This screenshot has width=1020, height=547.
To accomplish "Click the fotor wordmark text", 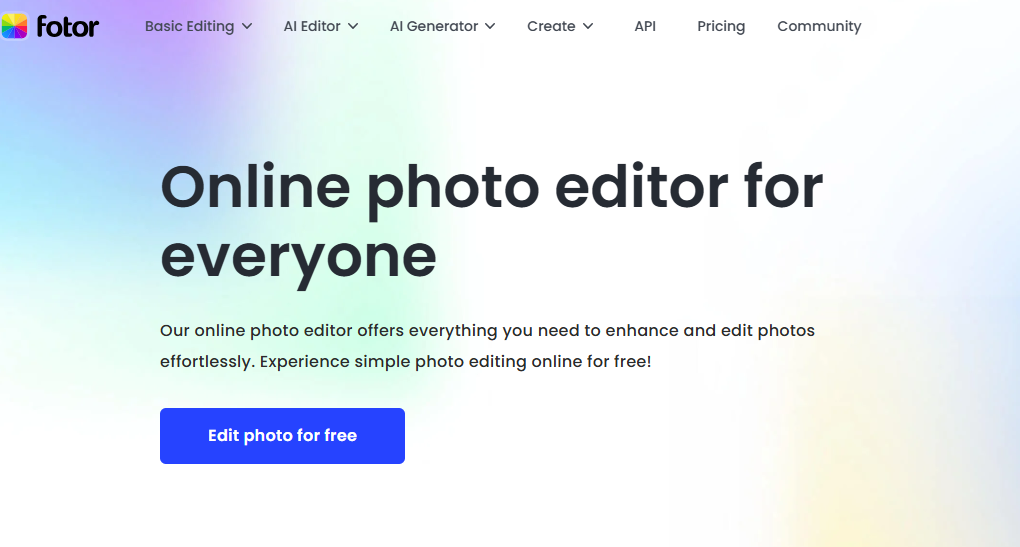I will coord(68,27).
